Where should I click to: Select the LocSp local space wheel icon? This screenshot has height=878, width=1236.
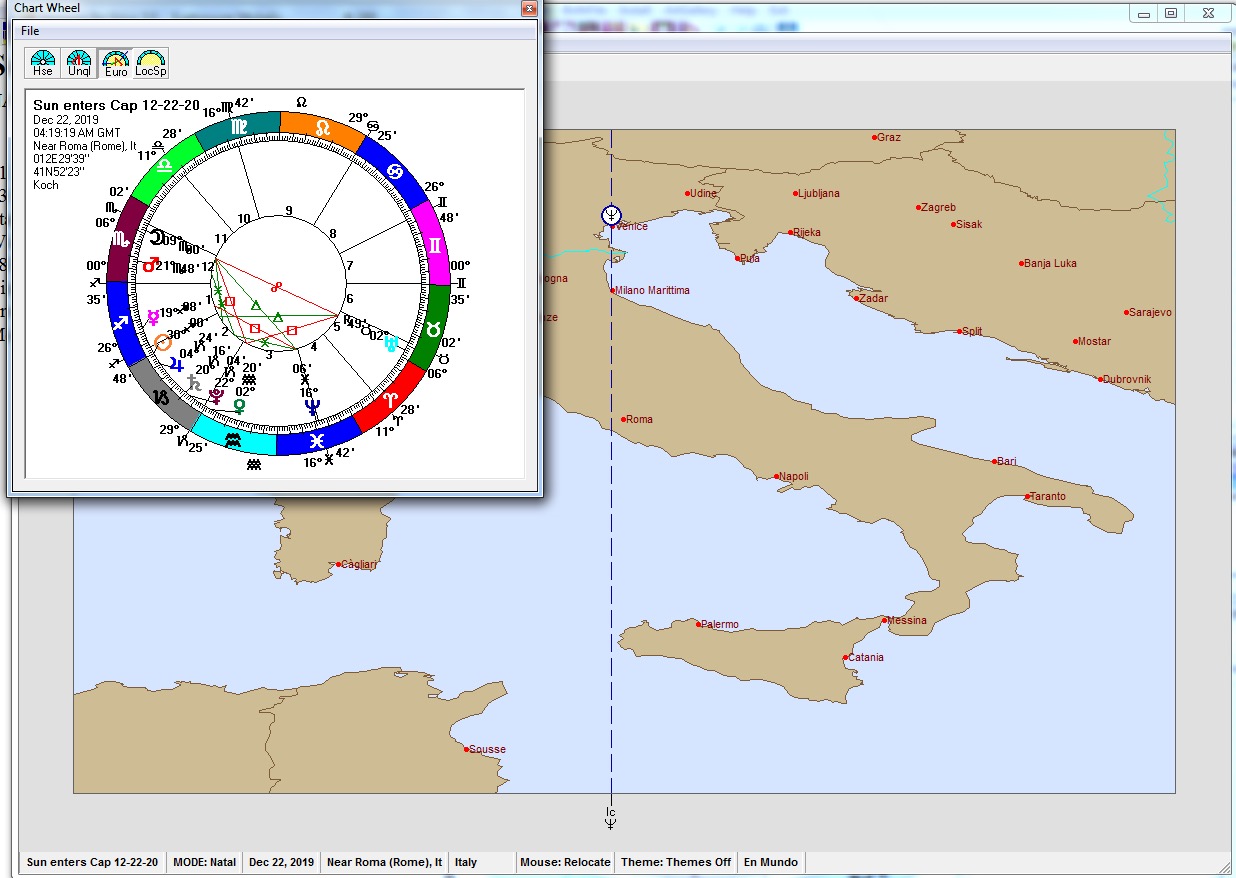(x=151, y=63)
